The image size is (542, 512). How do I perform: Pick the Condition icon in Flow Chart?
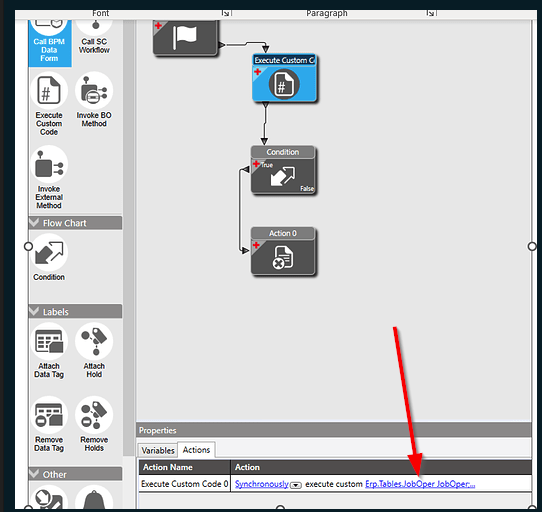[49, 252]
